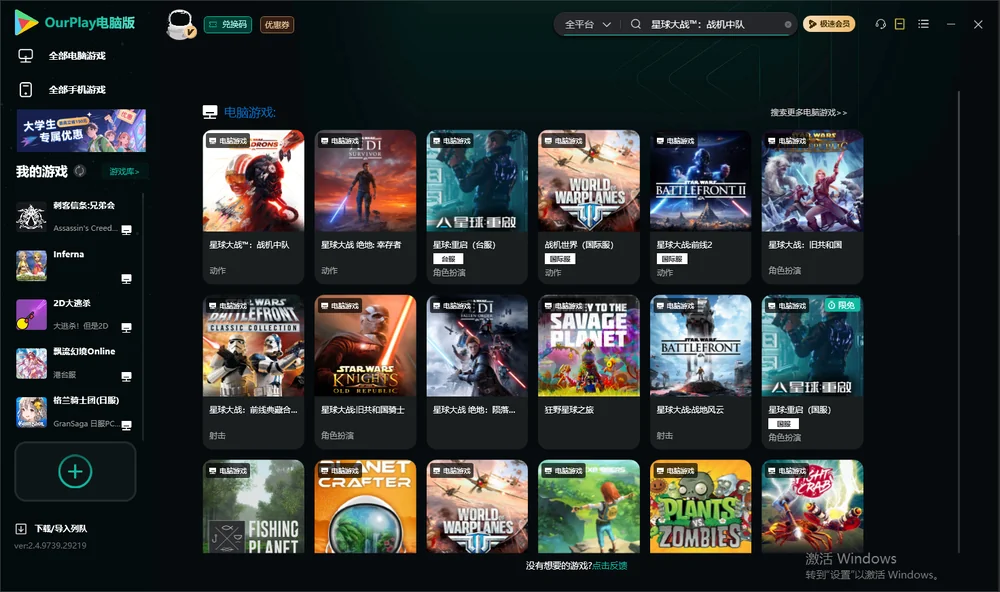Open the customer service headset icon
The image size is (1000, 592).
tap(880, 24)
